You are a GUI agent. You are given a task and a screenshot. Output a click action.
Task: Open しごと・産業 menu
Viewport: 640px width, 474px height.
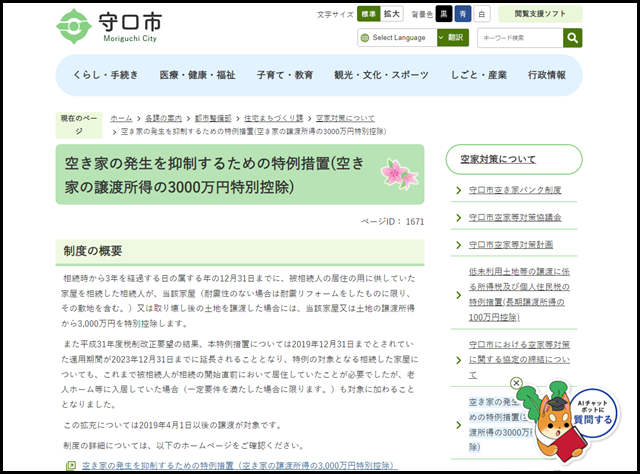pyautogui.click(x=478, y=75)
